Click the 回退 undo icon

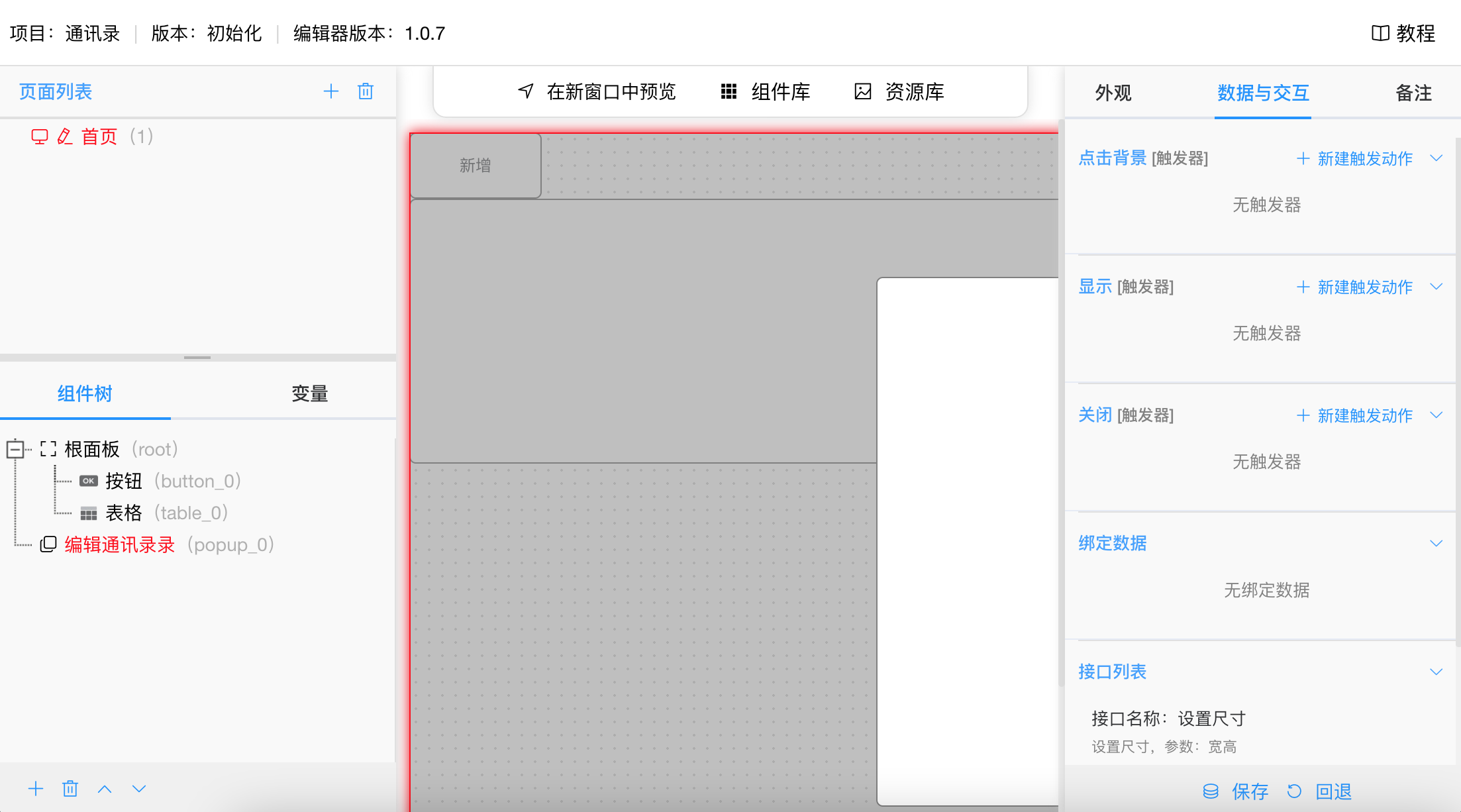1294,791
